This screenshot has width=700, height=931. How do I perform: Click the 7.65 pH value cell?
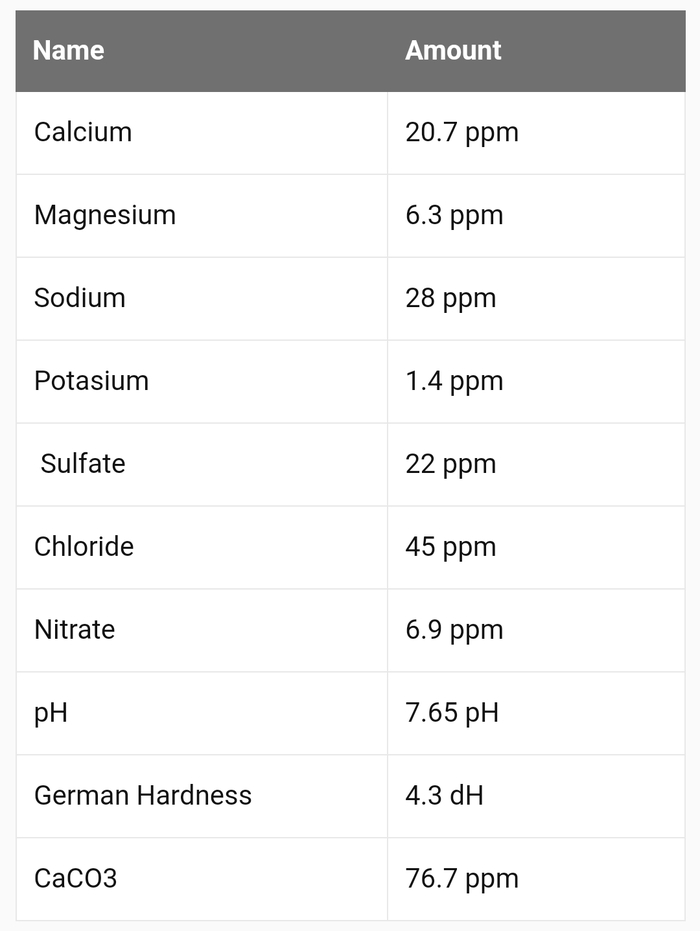(x=452, y=713)
